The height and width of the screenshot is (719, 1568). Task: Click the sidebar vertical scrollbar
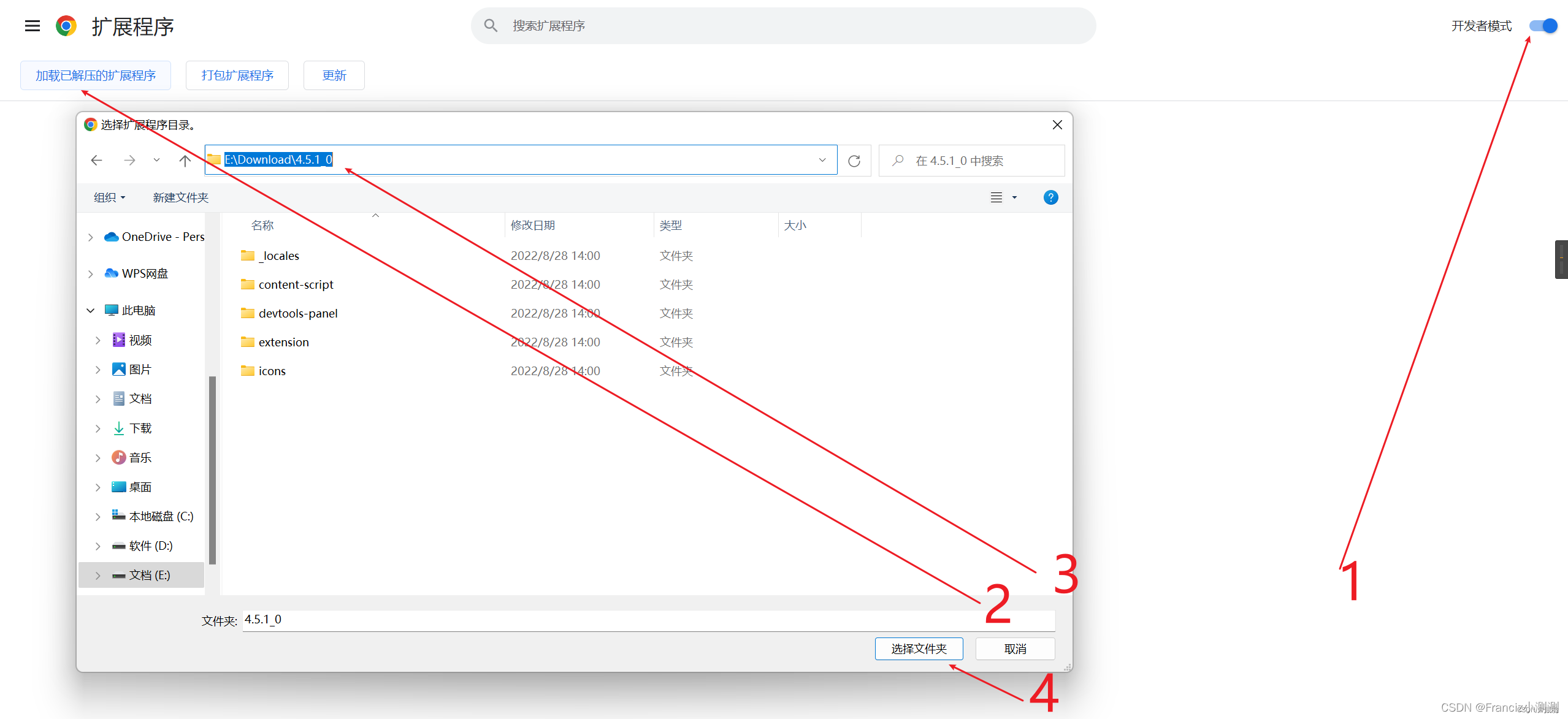pyautogui.click(x=212, y=469)
